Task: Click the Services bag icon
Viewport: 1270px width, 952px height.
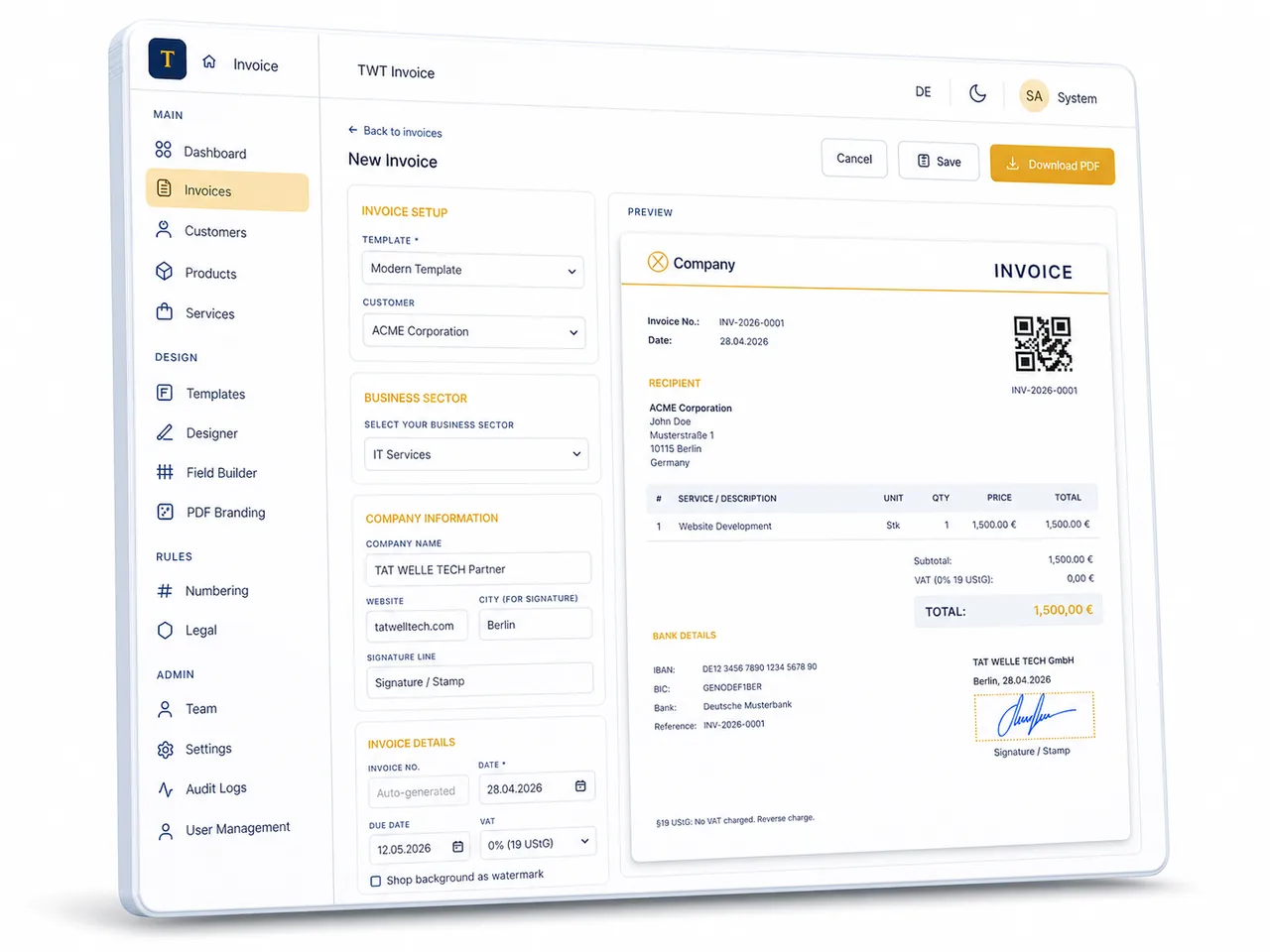Action: (165, 311)
